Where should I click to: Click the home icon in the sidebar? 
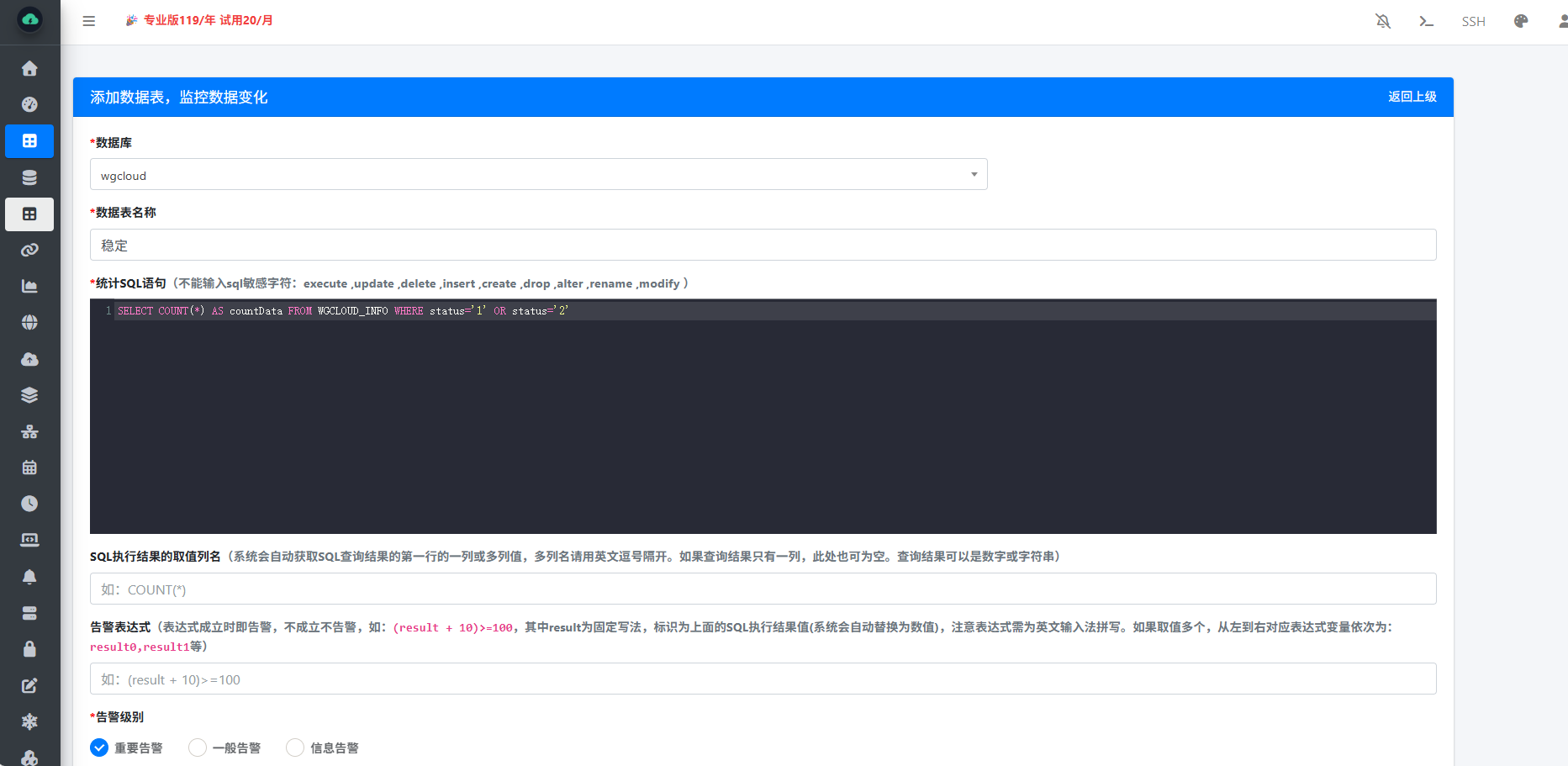pos(29,68)
